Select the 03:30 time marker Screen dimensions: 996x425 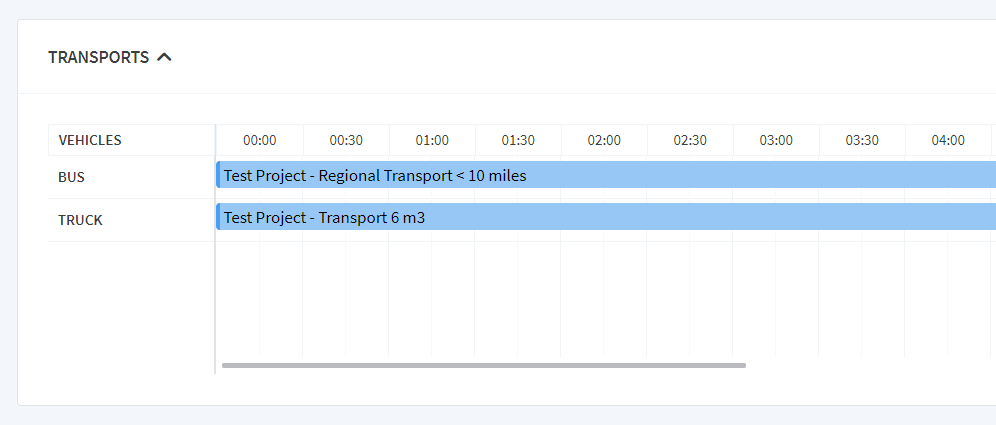[x=862, y=140]
